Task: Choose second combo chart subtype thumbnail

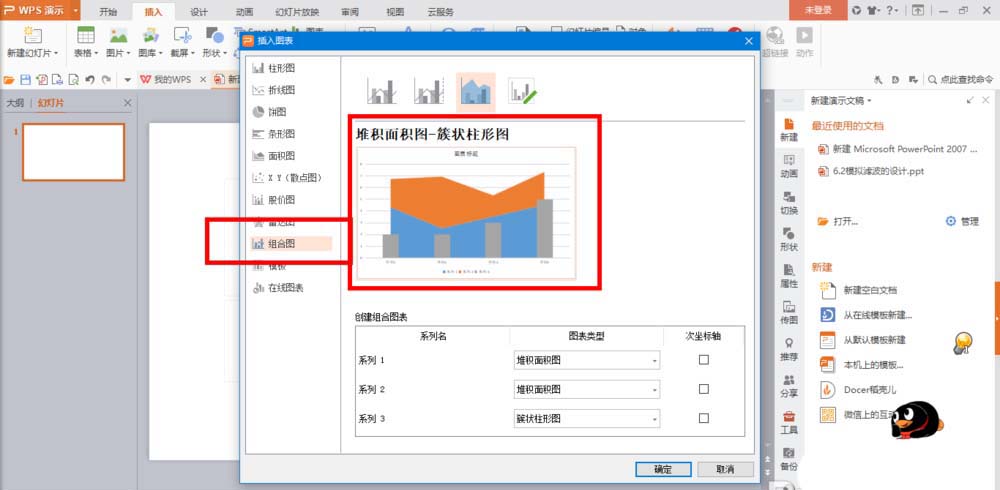Action: pos(429,91)
